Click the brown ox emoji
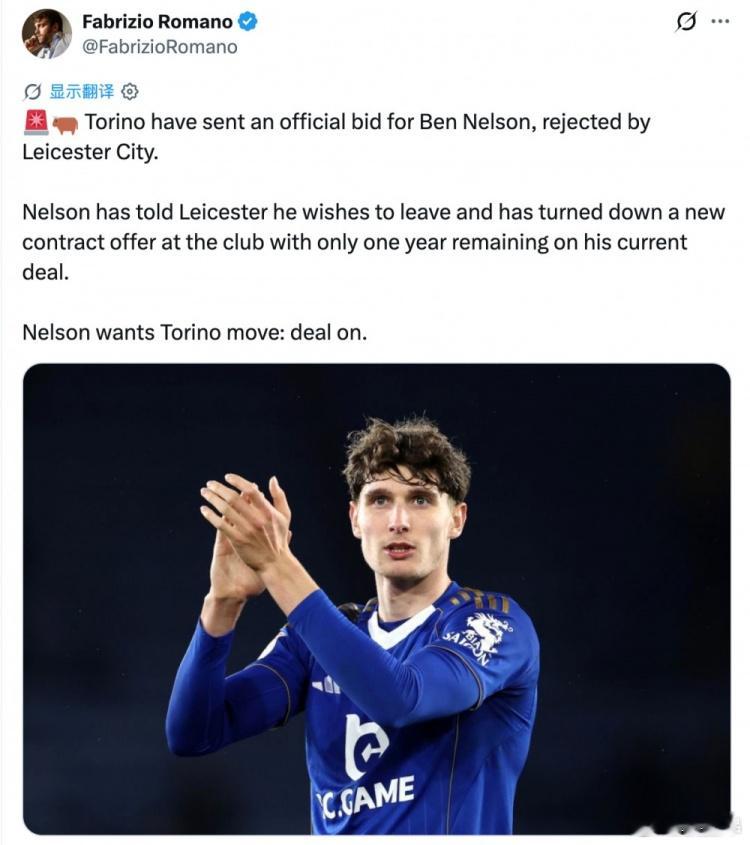This screenshot has height=845, width=750. coord(65,124)
